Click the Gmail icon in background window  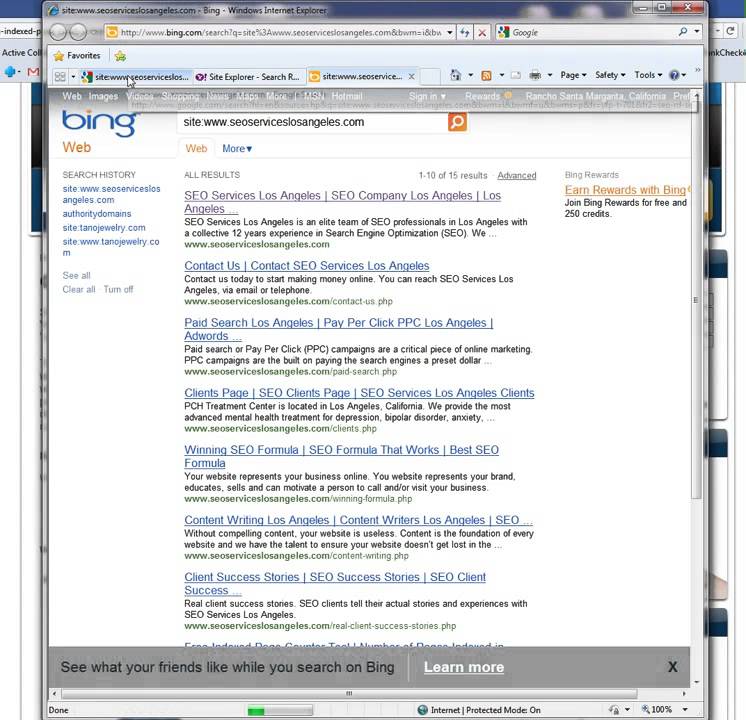point(33,72)
